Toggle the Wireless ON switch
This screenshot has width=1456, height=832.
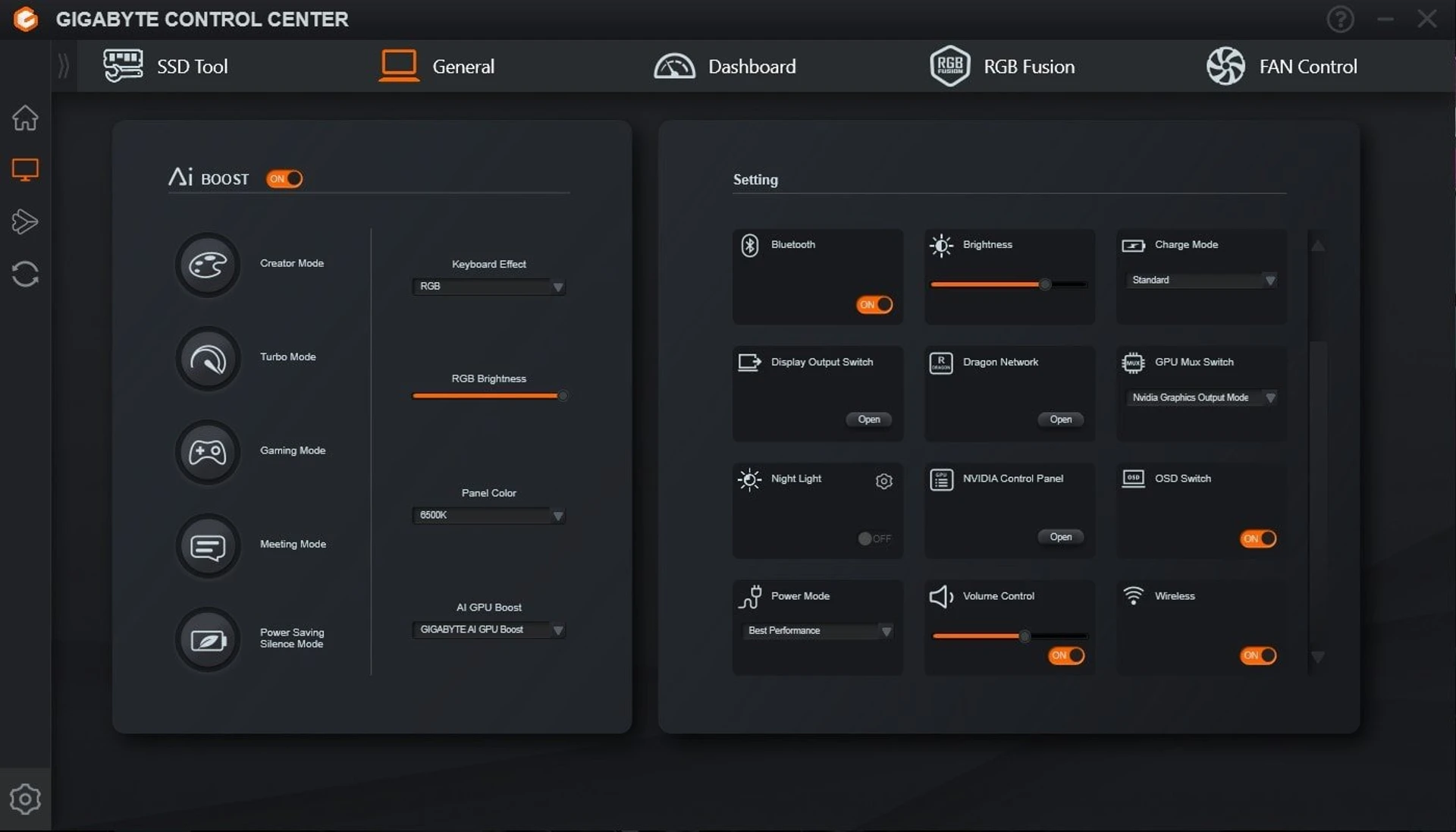1258,655
